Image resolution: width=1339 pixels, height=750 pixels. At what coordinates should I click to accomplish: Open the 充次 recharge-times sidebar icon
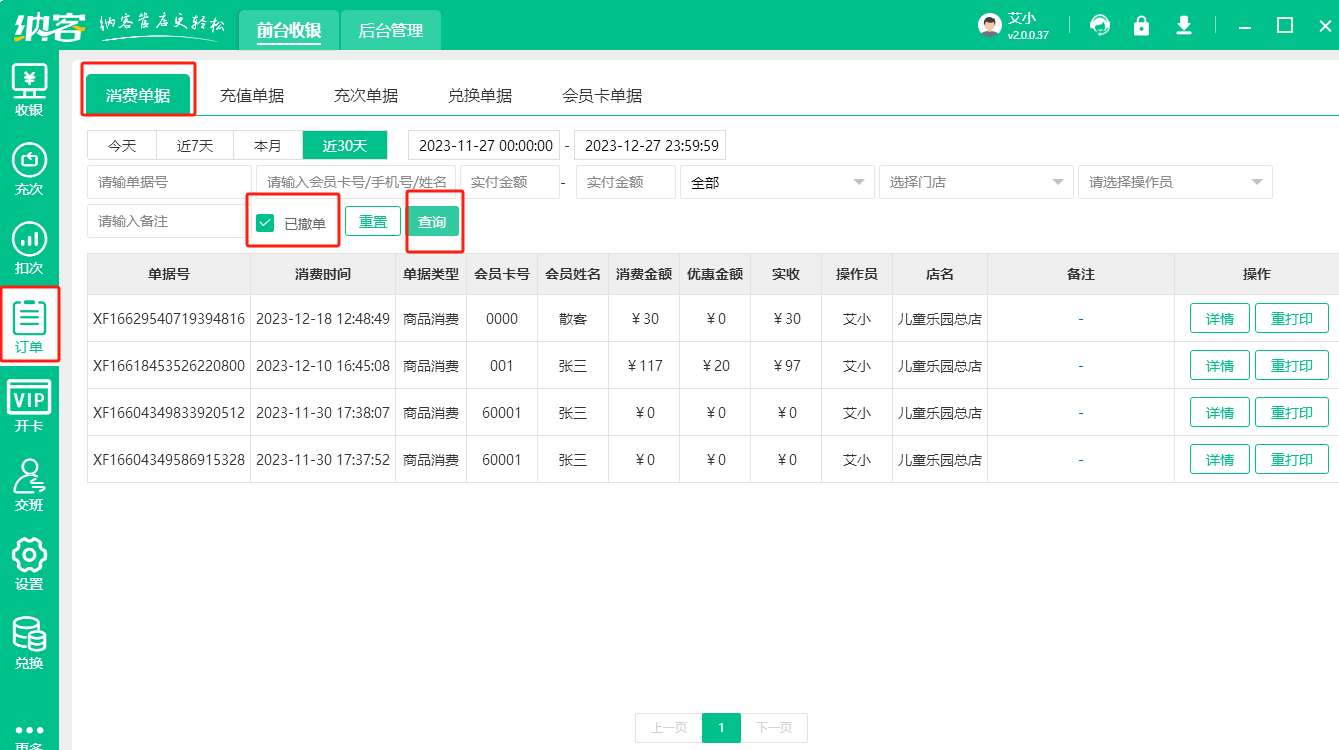coord(29,160)
